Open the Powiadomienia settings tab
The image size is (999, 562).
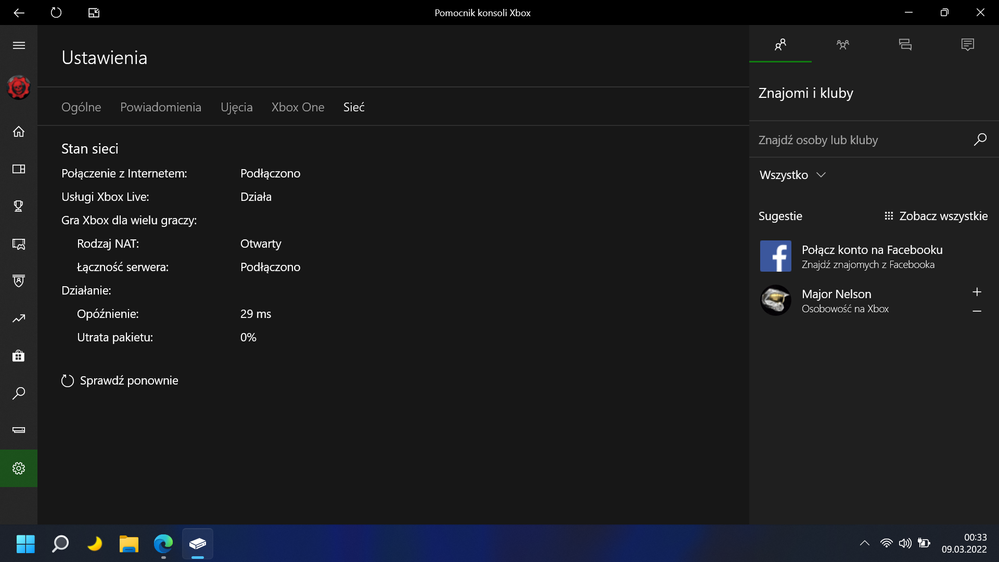160,107
